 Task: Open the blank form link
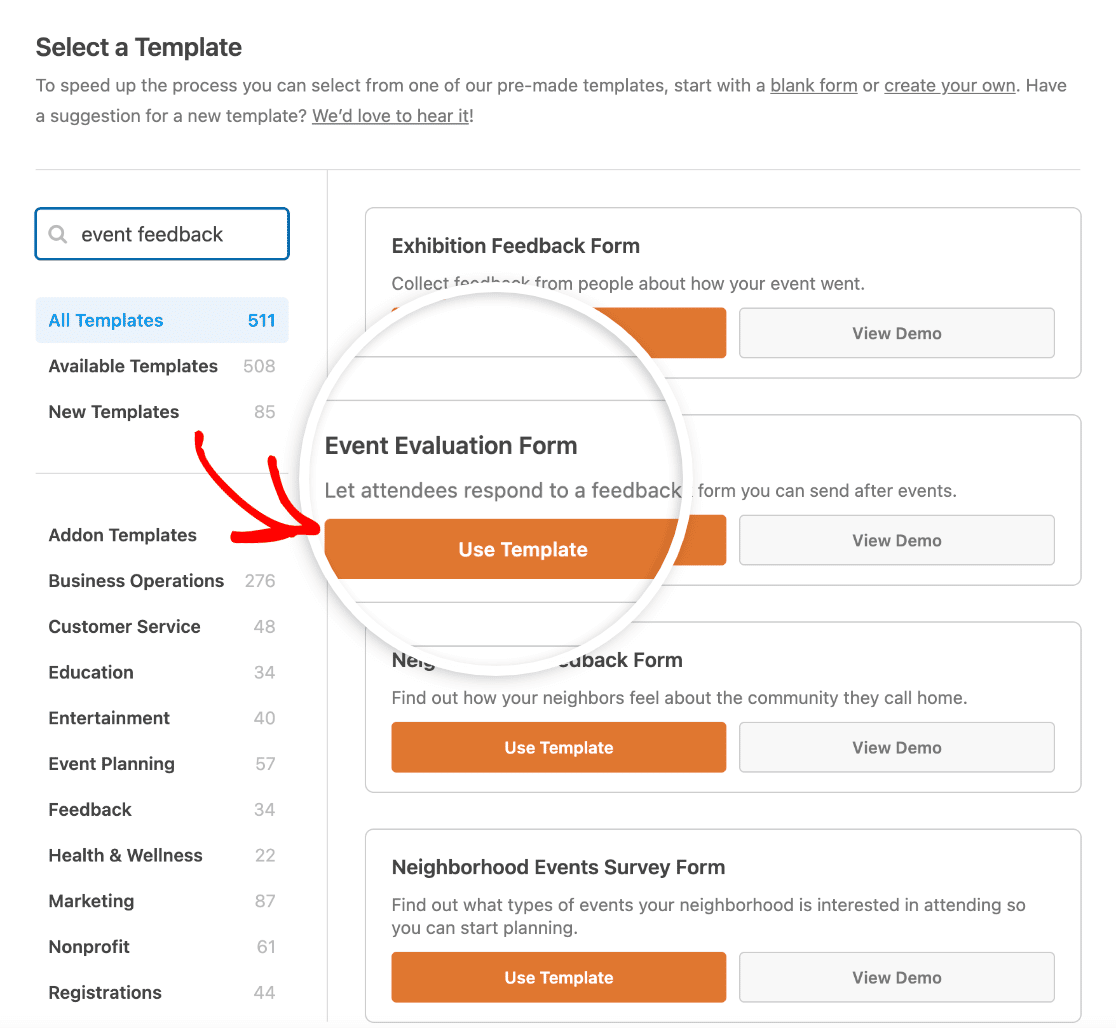pyautogui.click(x=814, y=85)
